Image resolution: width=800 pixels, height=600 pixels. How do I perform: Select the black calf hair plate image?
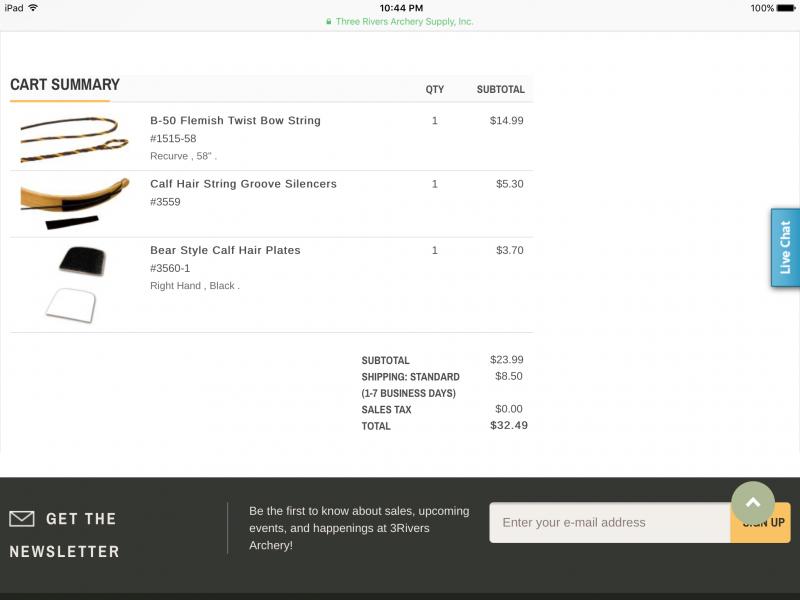point(83,261)
